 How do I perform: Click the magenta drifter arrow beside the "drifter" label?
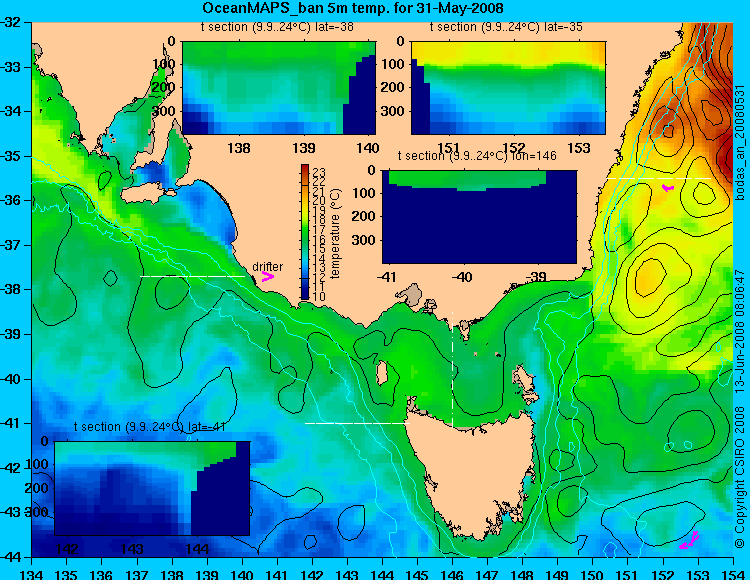coord(268,276)
